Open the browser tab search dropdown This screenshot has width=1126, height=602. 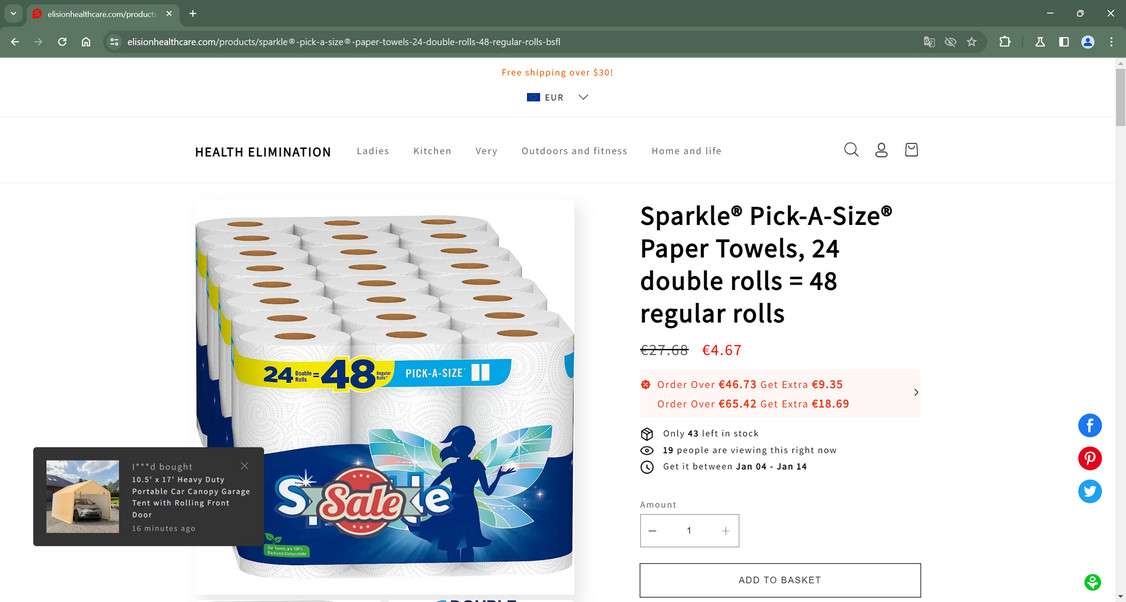click(x=13, y=14)
